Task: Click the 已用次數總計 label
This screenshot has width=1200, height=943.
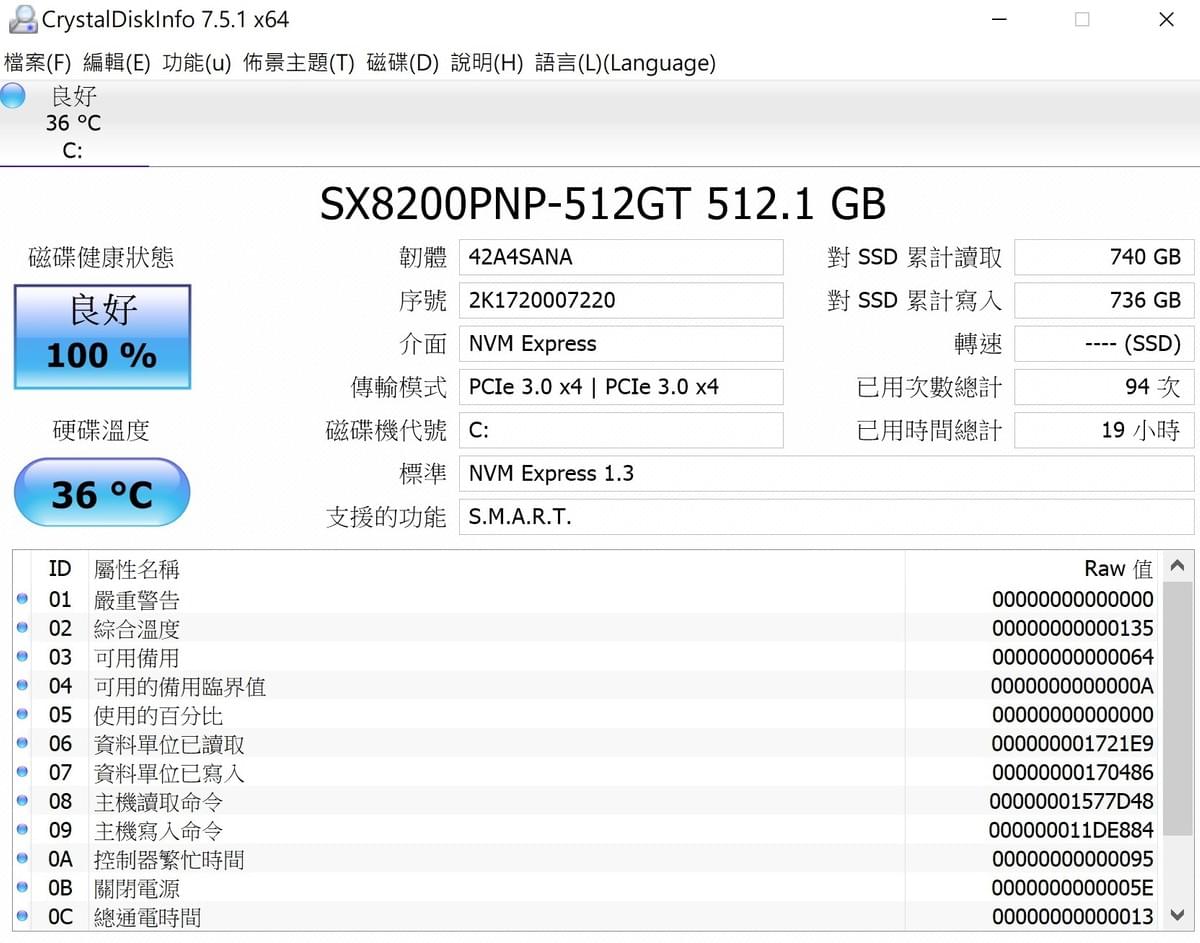Action: coord(929,388)
